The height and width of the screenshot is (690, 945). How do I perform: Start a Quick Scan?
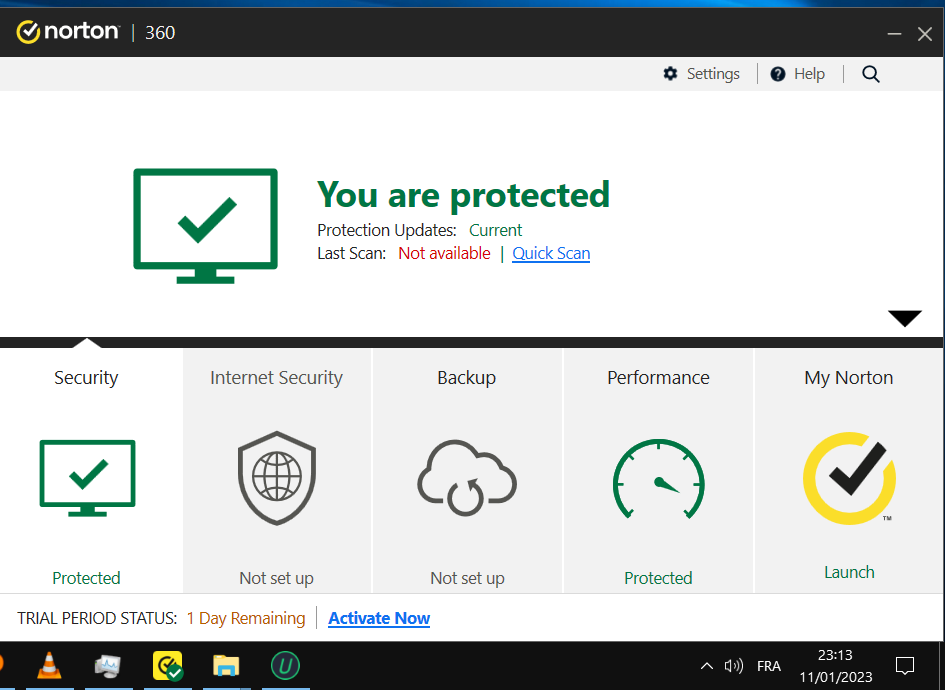[551, 253]
